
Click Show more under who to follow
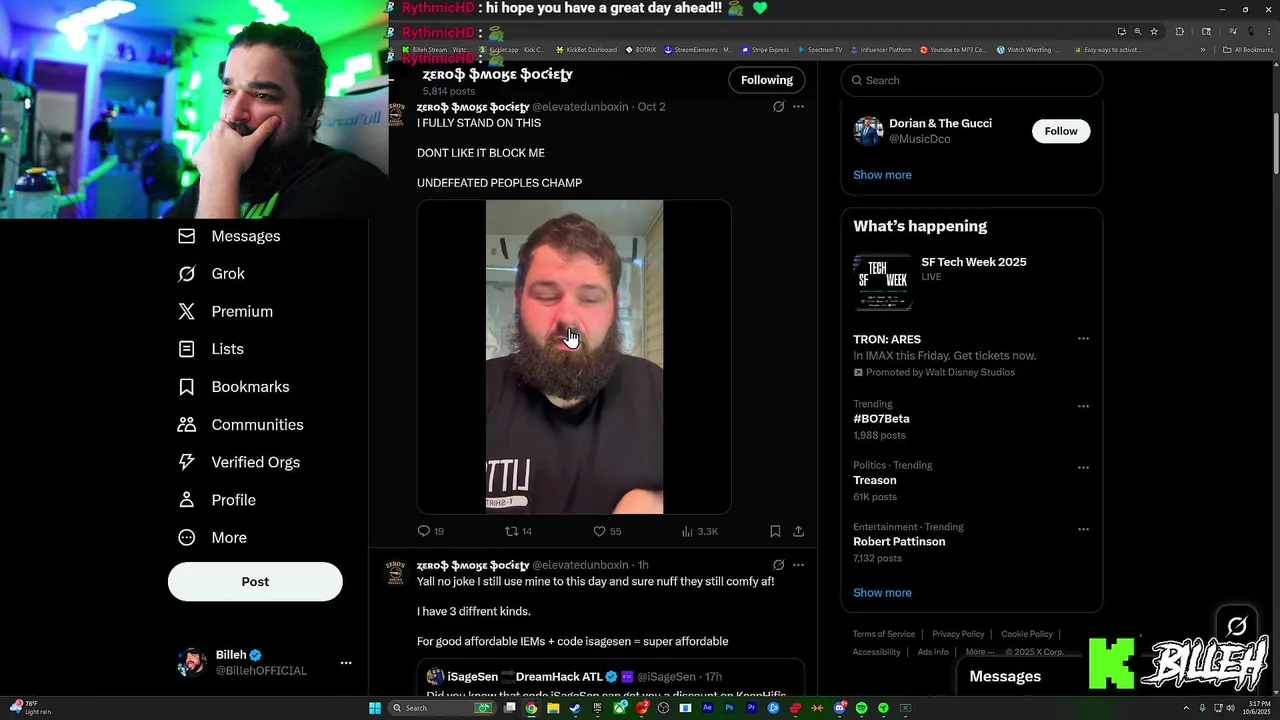[882, 175]
